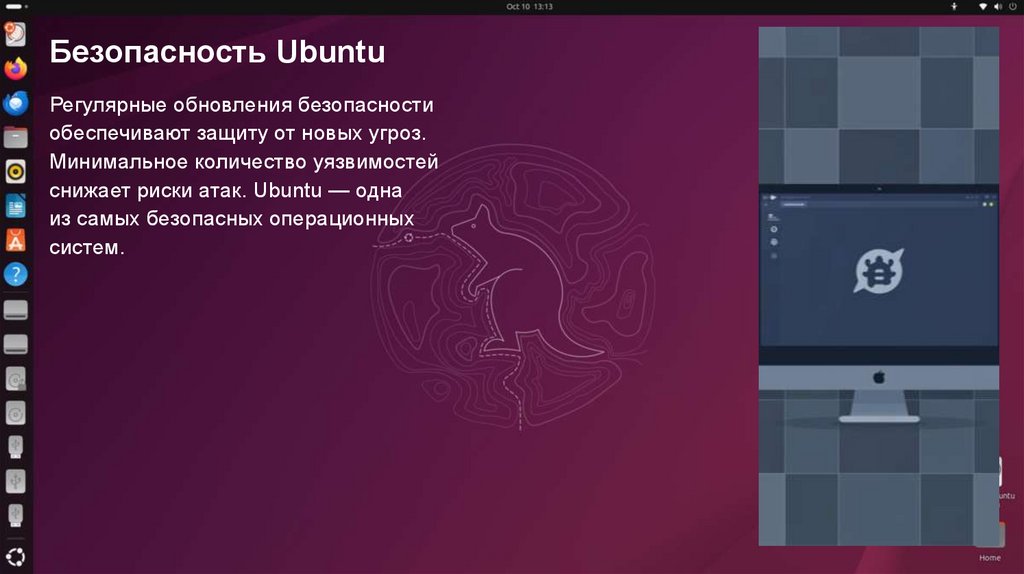Launch Rhythmbox music player
Image resolution: width=1024 pixels, height=574 pixels.
16,172
